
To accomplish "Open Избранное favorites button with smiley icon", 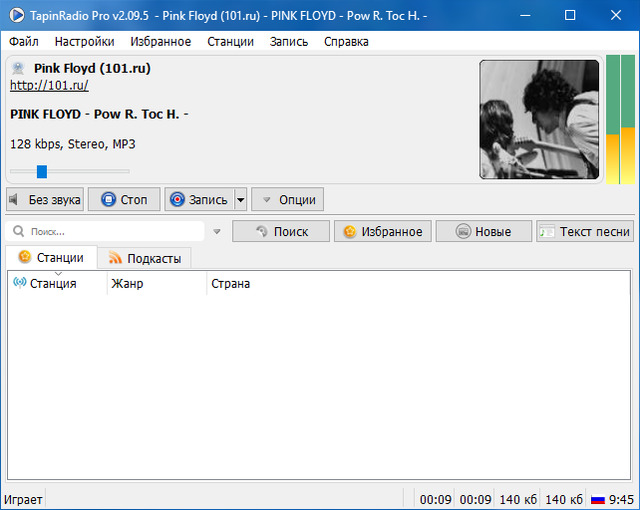I will (x=383, y=231).
